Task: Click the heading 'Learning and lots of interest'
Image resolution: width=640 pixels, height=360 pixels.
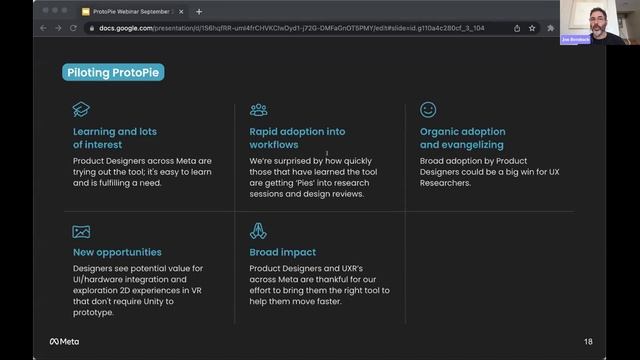Action: [115, 138]
